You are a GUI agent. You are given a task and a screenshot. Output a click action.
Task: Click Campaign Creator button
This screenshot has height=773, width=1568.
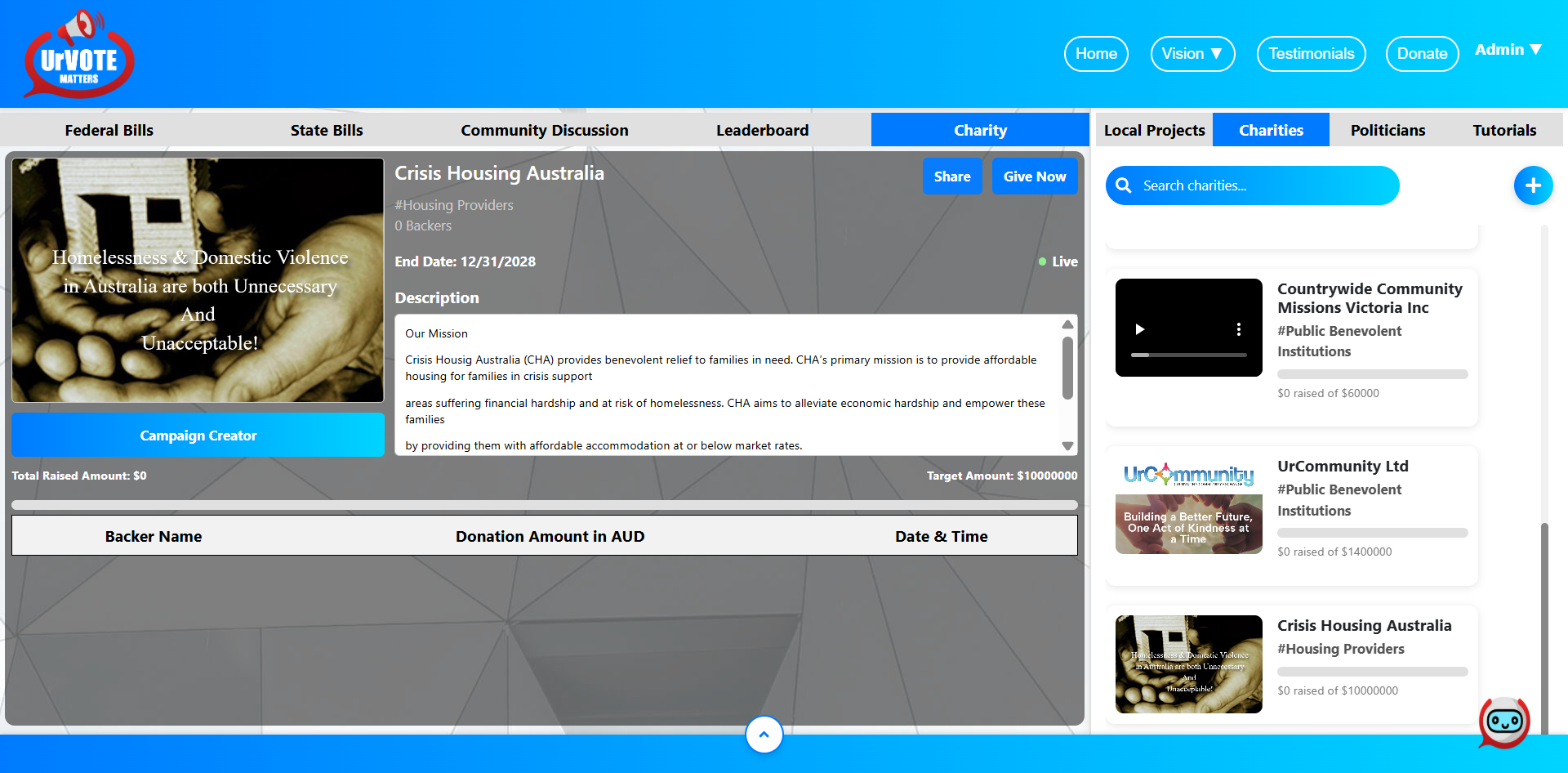(x=198, y=436)
